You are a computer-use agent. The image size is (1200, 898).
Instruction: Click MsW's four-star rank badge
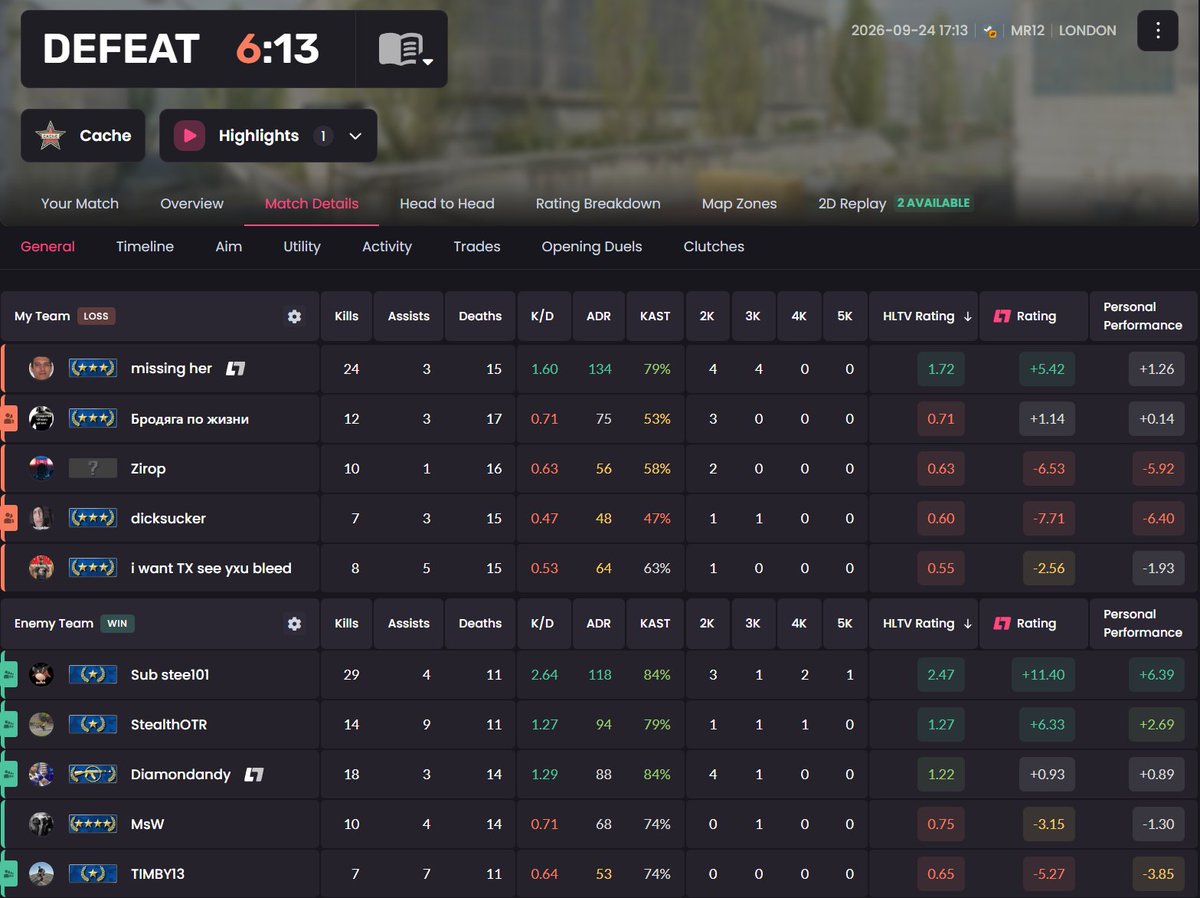(93, 825)
